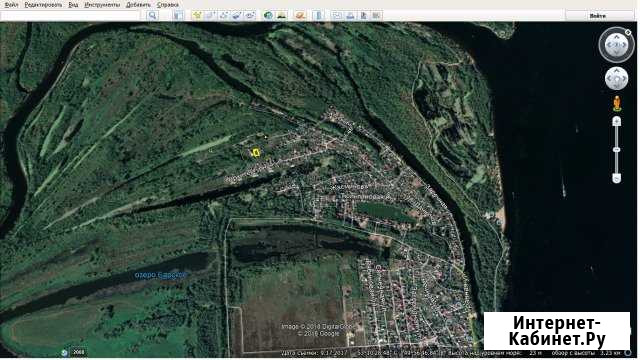Open the planet switcher icon
The image size is (640, 360).
point(300,16)
